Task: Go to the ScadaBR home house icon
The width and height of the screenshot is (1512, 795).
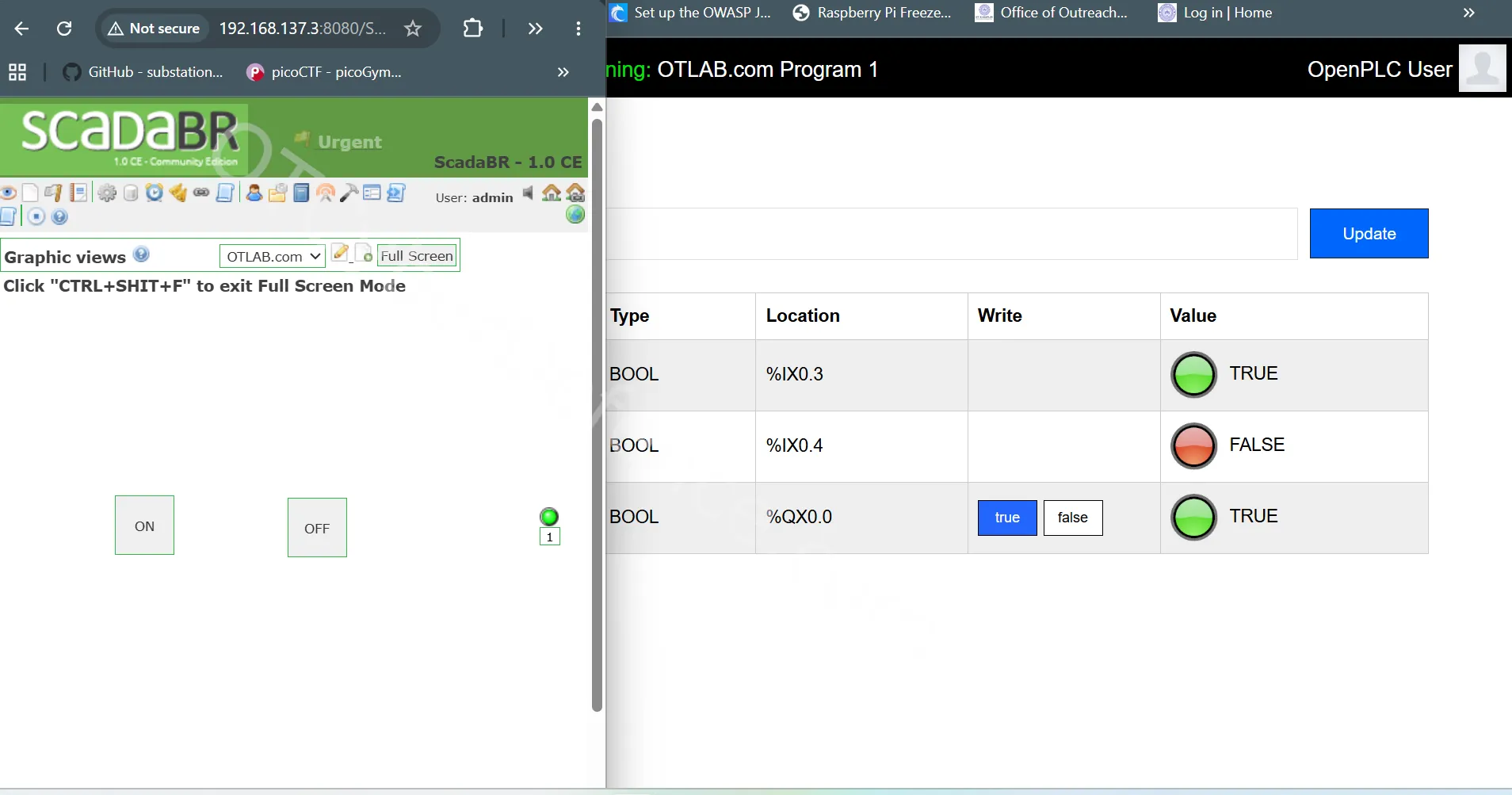Action: 551,193
